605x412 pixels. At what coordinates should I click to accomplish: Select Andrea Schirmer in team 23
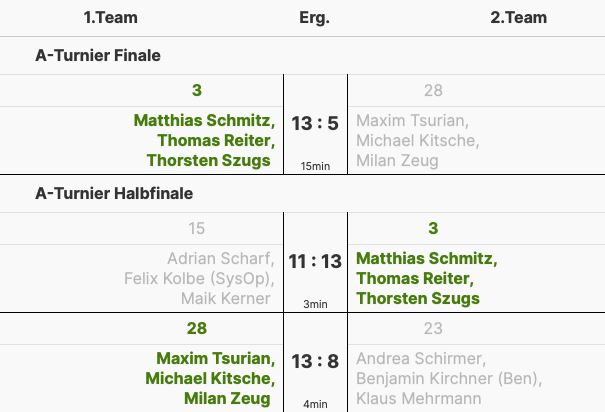coord(421,359)
